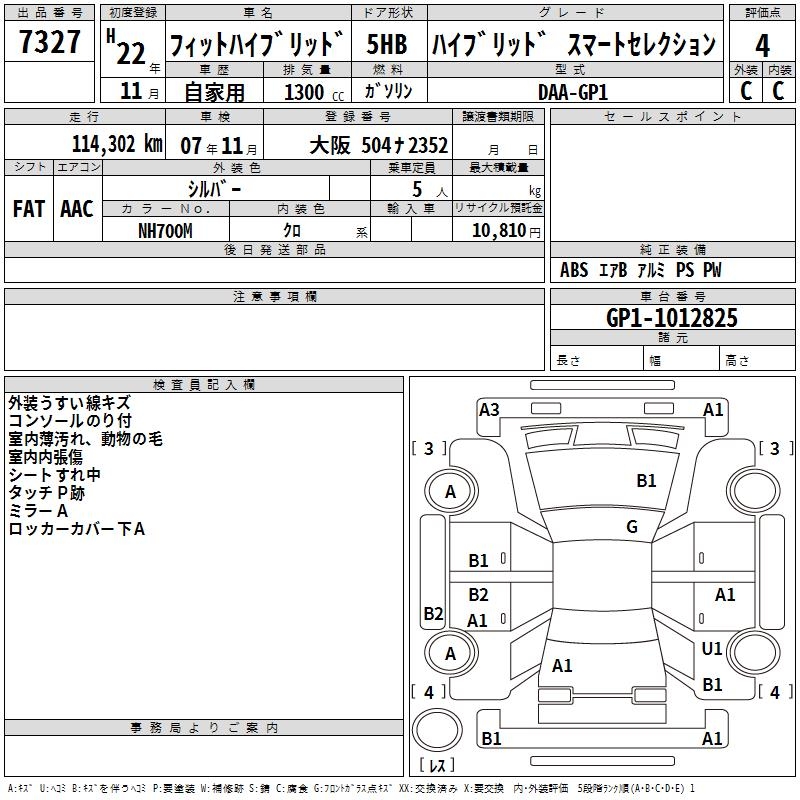Select the U1 mark on the diagram
The width and height of the screenshot is (800, 800).
(x=712, y=648)
